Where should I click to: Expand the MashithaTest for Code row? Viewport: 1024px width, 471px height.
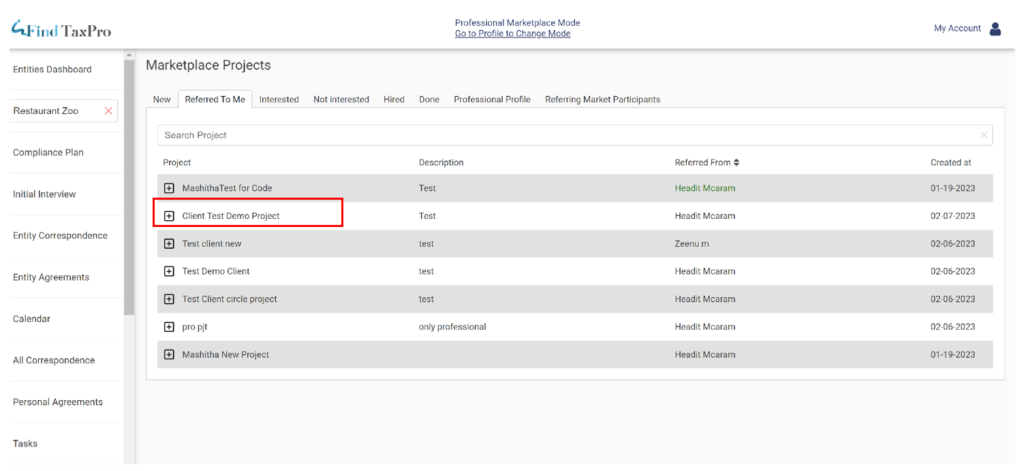click(169, 188)
